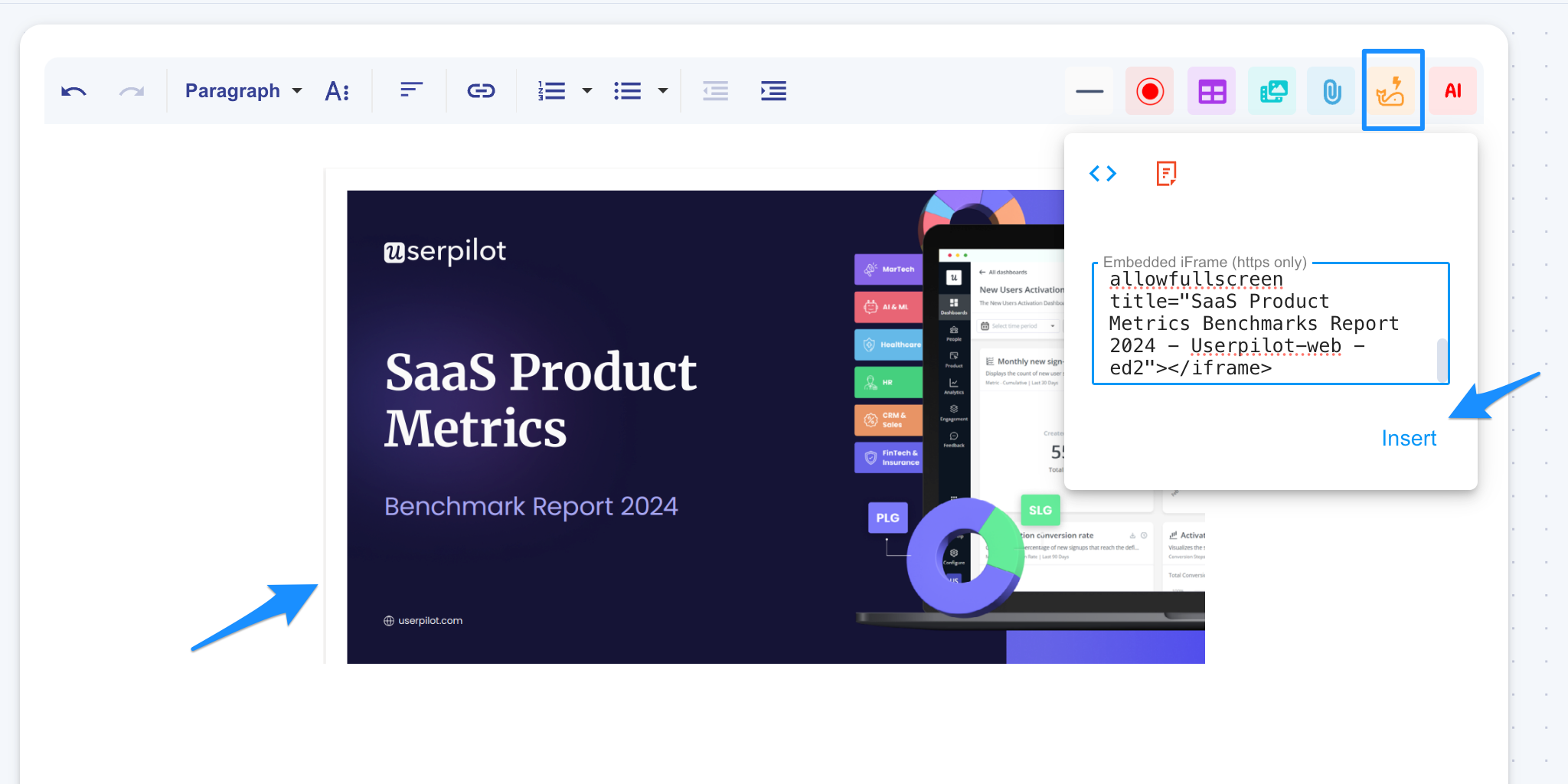This screenshot has width=1568, height=784.
Task: Toggle the bulleted list icon
Action: 627,91
